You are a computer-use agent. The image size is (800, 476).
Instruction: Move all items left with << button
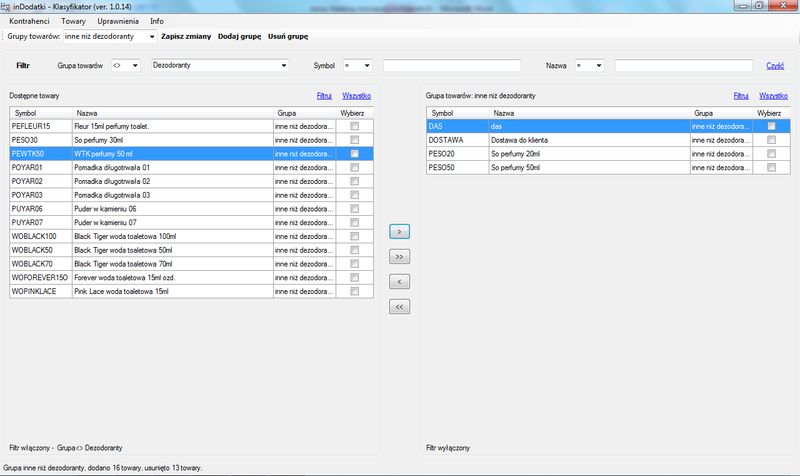pyautogui.click(x=399, y=307)
